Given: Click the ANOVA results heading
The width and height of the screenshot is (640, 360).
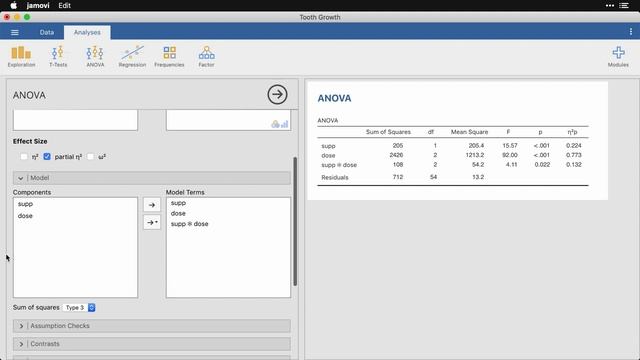Looking at the screenshot, I should click(334, 98).
